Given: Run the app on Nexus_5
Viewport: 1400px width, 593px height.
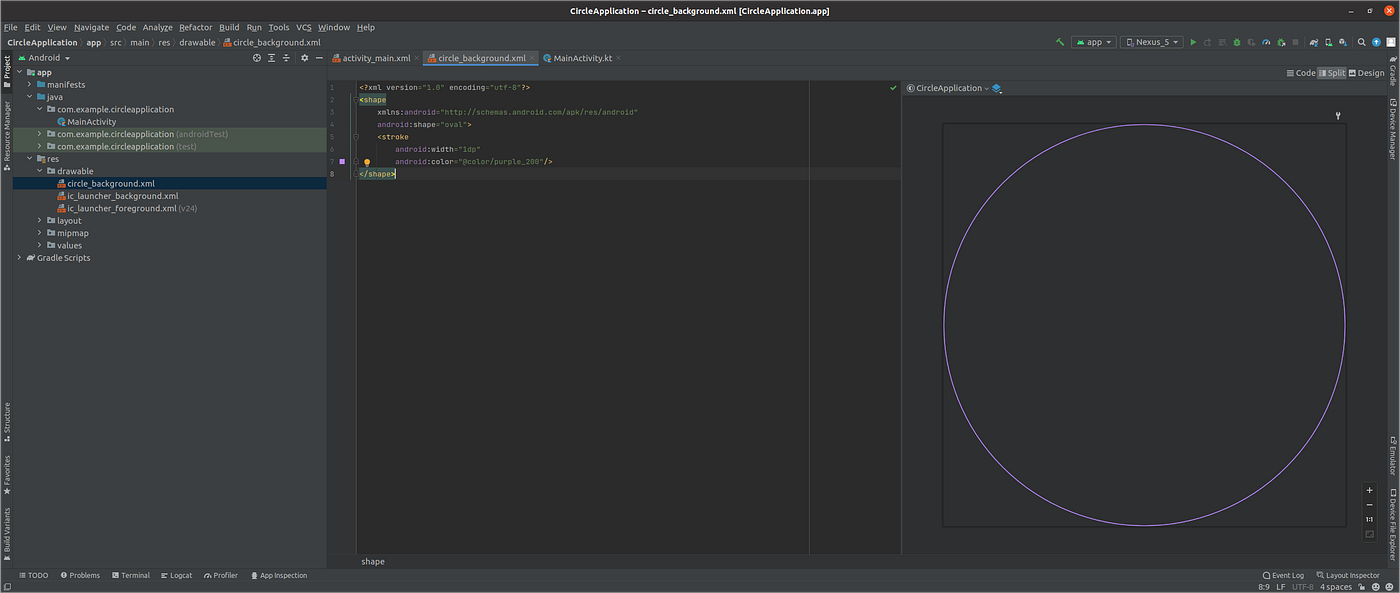Looking at the screenshot, I should 1193,41.
